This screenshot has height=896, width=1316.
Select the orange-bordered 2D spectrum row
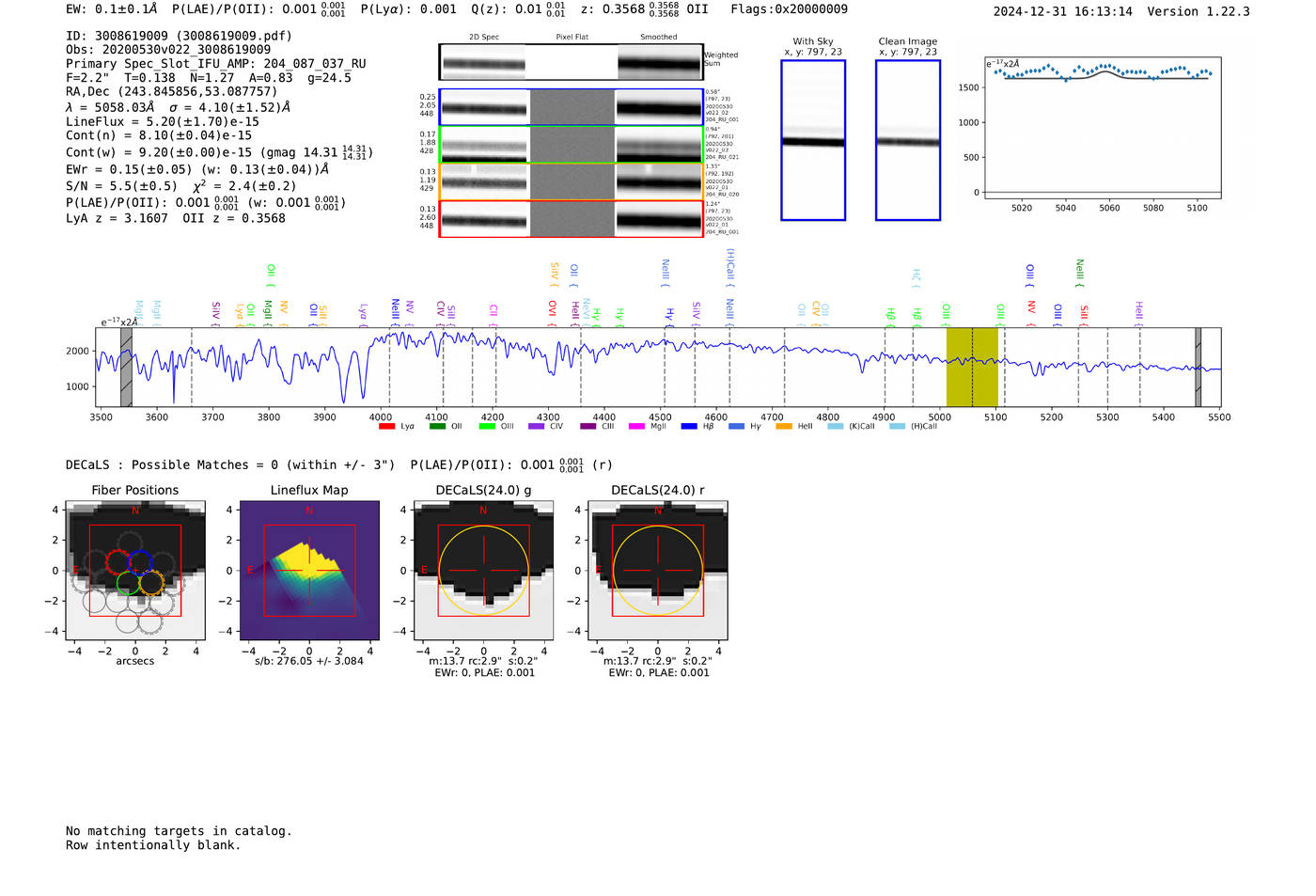tap(572, 181)
